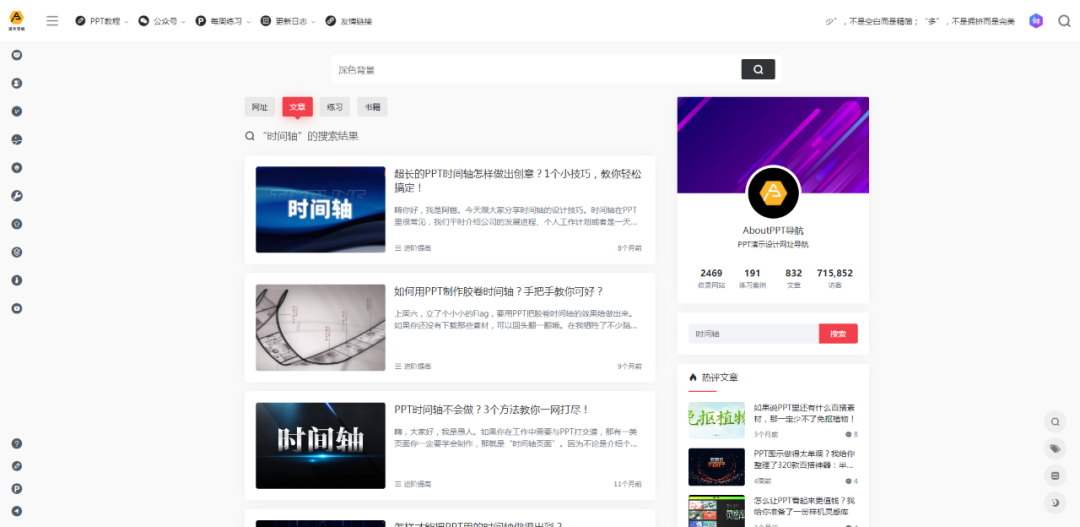Open article 超长的PPT时间轴怎样做出创意
The width and height of the screenshot is (1080, 527).
tap(518, 180)
